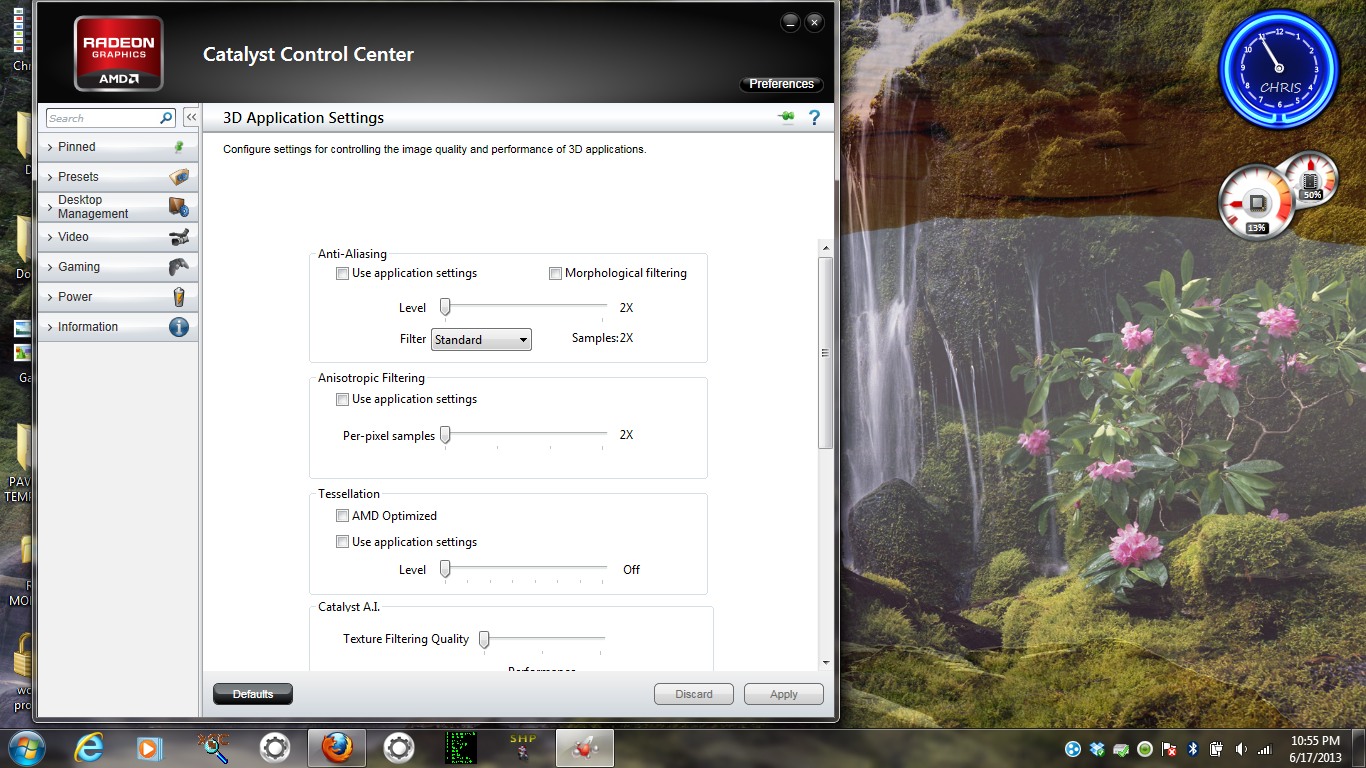
Task: Expand Gaming using its chevron arrow
Action: 50,267
